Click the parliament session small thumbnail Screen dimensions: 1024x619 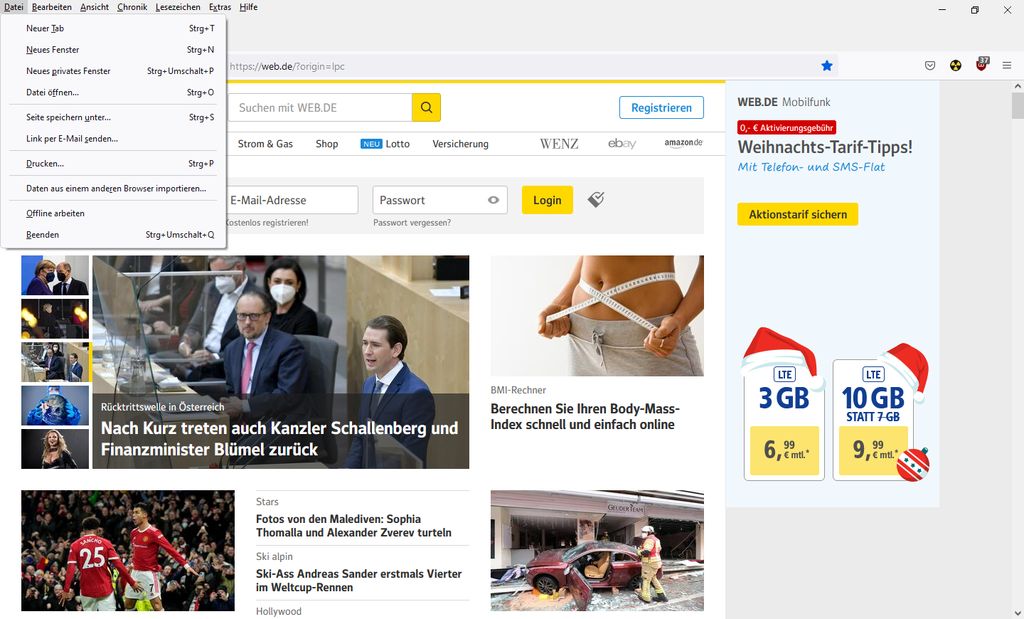pos(55,362)
